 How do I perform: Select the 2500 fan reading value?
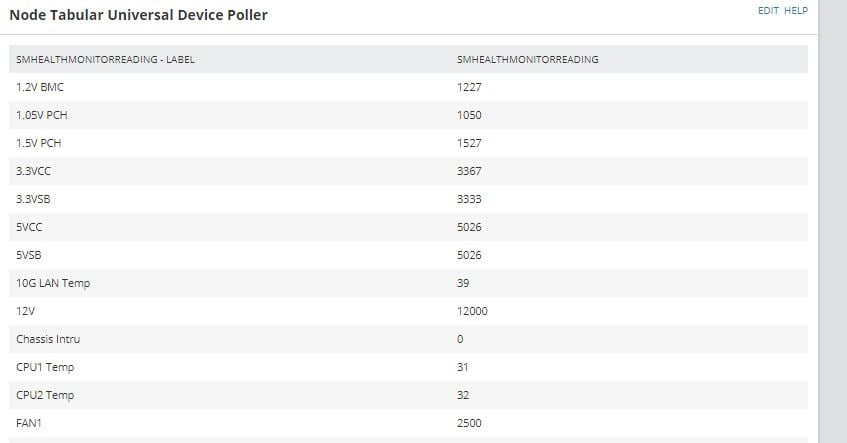[469, 424]
